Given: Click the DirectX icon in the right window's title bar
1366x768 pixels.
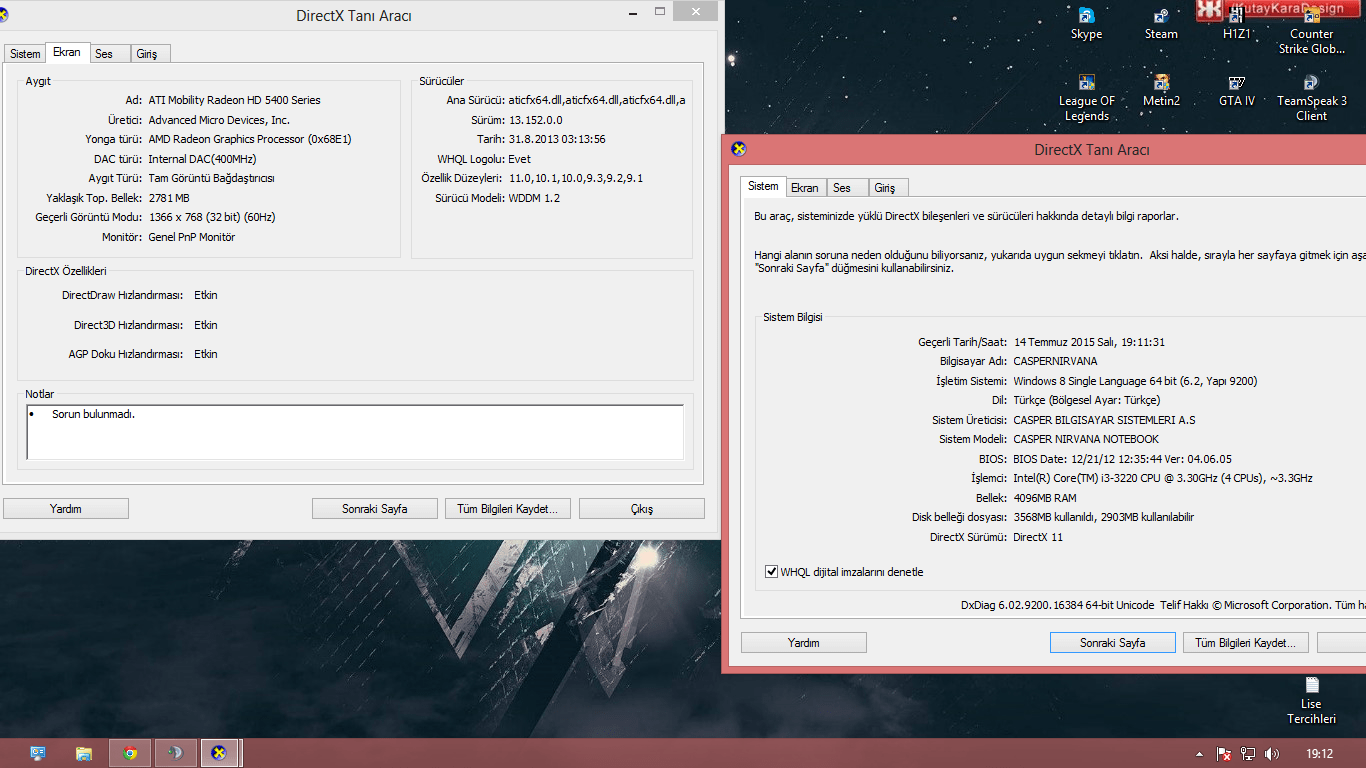Looking at the screenshot, I should [739, 150].
